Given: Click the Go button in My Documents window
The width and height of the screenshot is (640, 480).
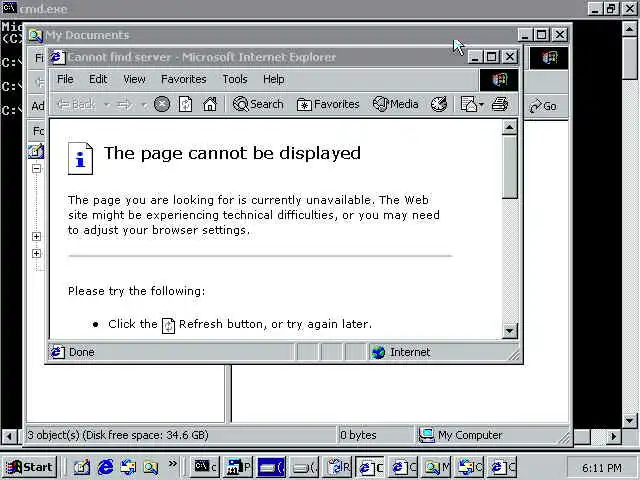Looking at the screenshot, I should (x=542, y=106).
